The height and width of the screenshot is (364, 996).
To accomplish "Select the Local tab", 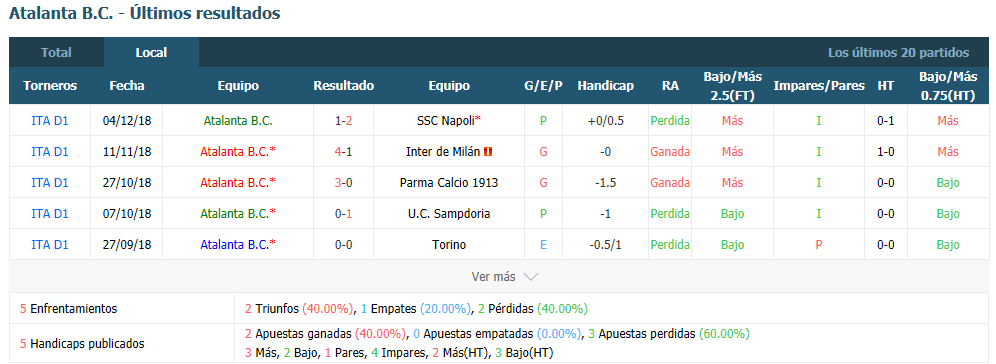I will pyautogui.click(x=151, y=53).
